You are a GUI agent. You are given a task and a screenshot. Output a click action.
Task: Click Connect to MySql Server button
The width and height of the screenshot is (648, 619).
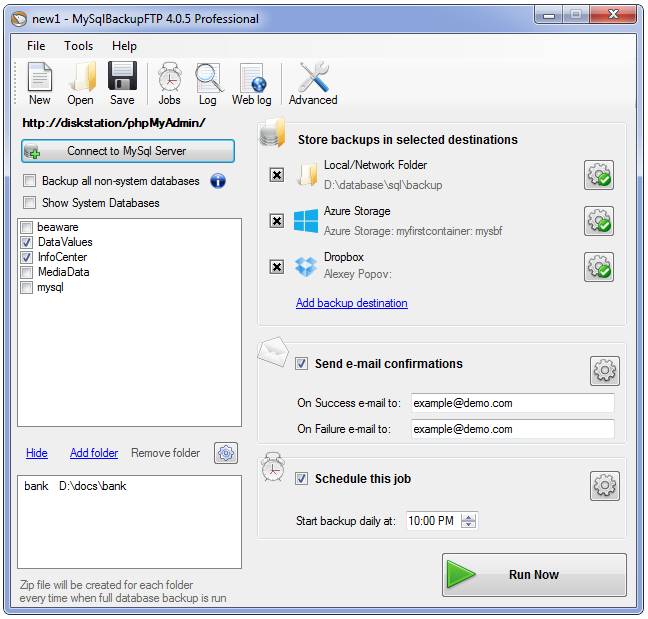128,151
